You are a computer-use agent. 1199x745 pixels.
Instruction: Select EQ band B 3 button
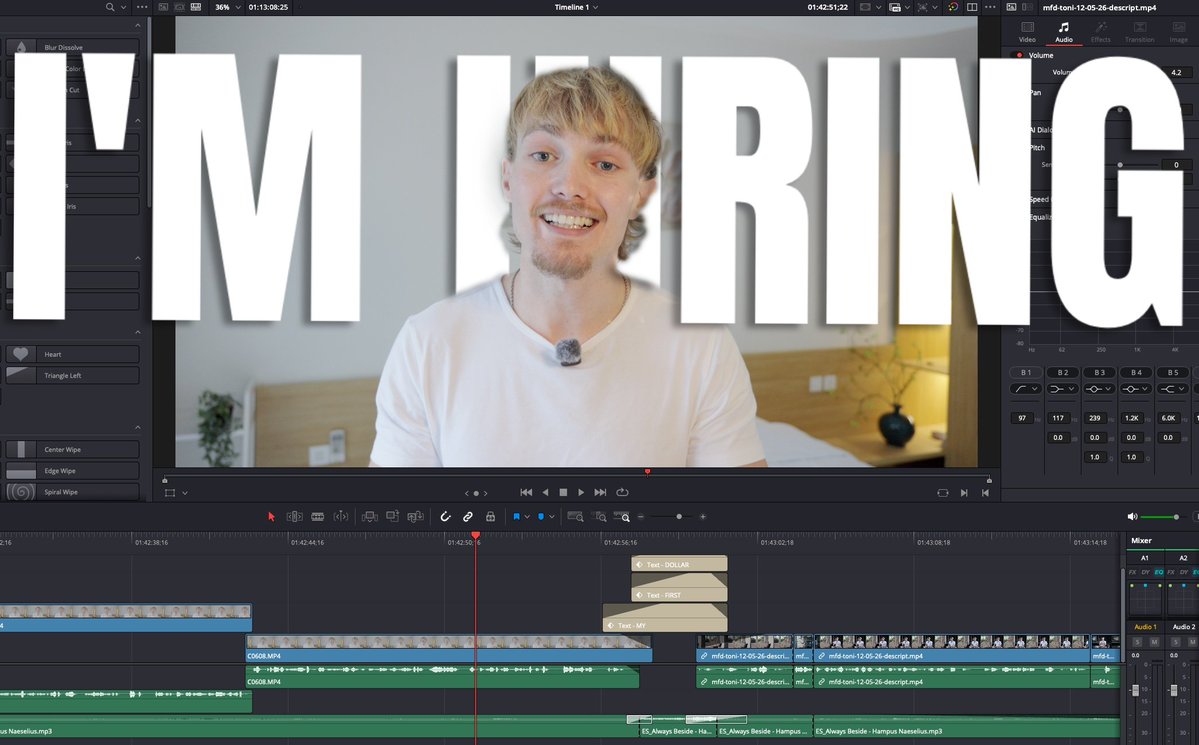[1100, 372]
